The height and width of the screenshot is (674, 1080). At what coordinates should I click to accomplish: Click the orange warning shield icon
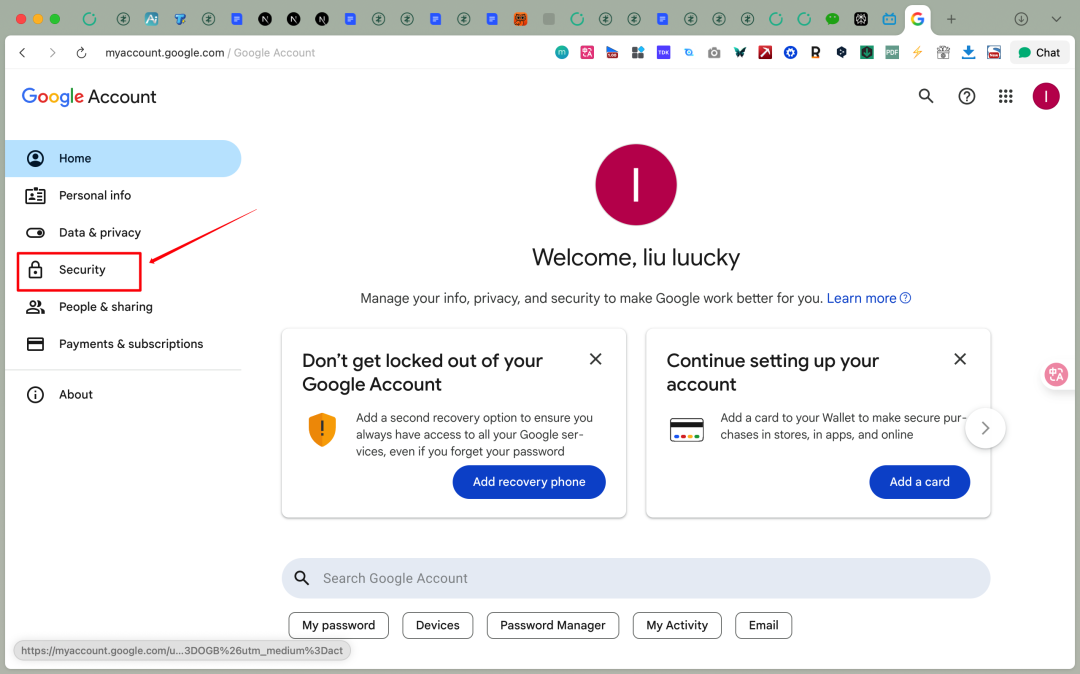322,430
